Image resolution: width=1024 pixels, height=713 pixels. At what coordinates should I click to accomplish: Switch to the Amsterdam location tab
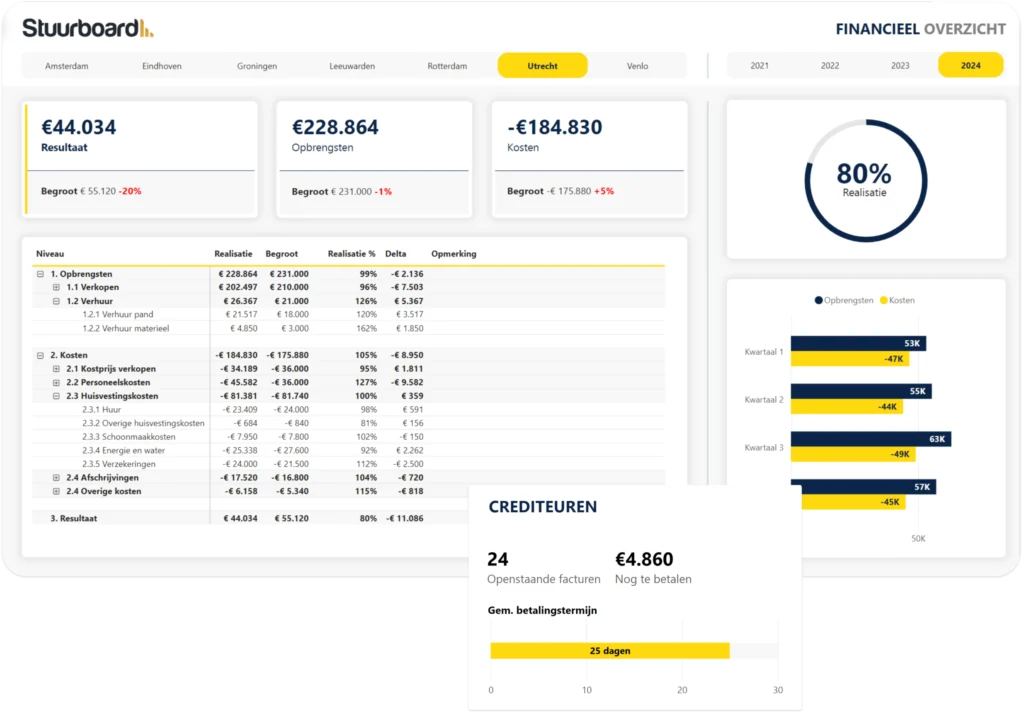coord(68,64)
